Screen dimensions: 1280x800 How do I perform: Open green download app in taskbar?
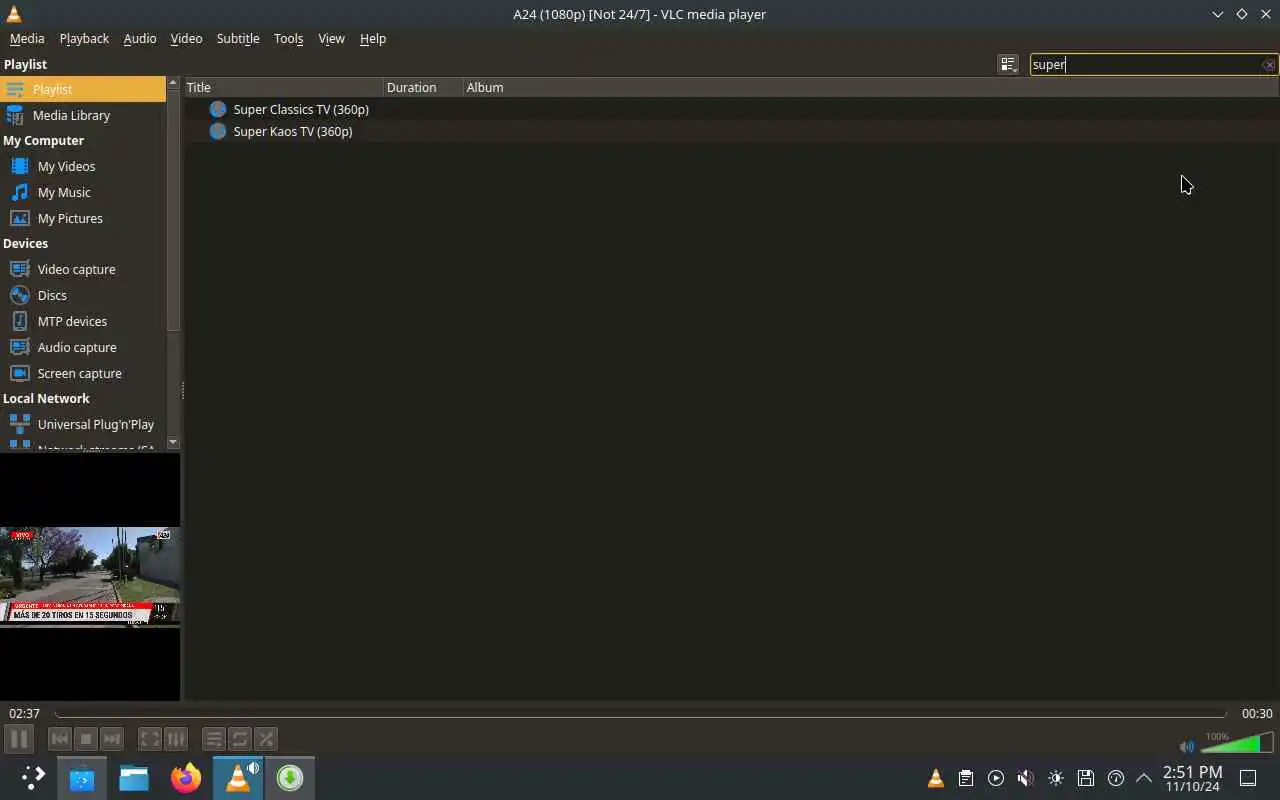coord(290,777)
